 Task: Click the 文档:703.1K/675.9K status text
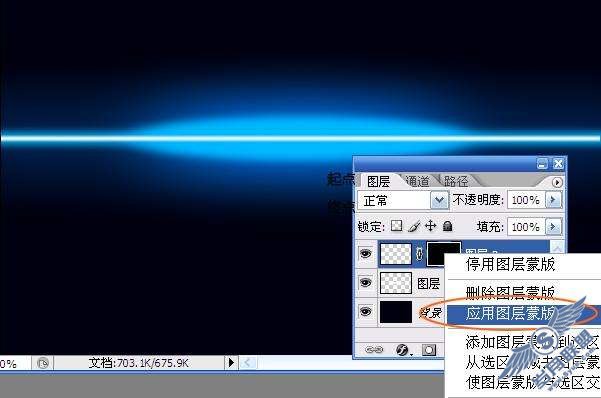coord(138,363)
